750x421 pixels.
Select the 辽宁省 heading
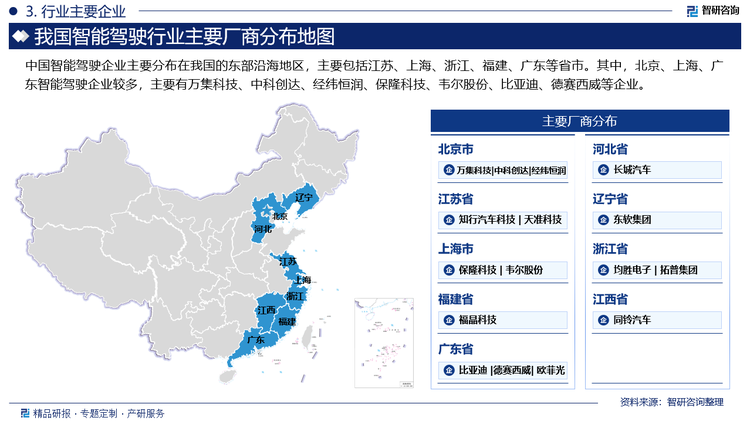[610, 199]
